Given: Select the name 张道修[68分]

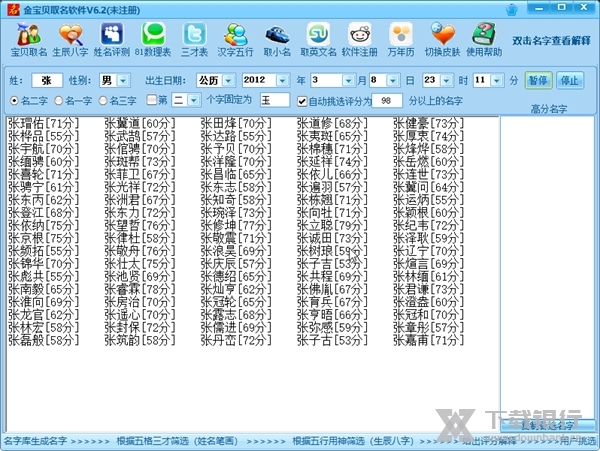Looking at the screenshot, I should click(x=332, y=124).
